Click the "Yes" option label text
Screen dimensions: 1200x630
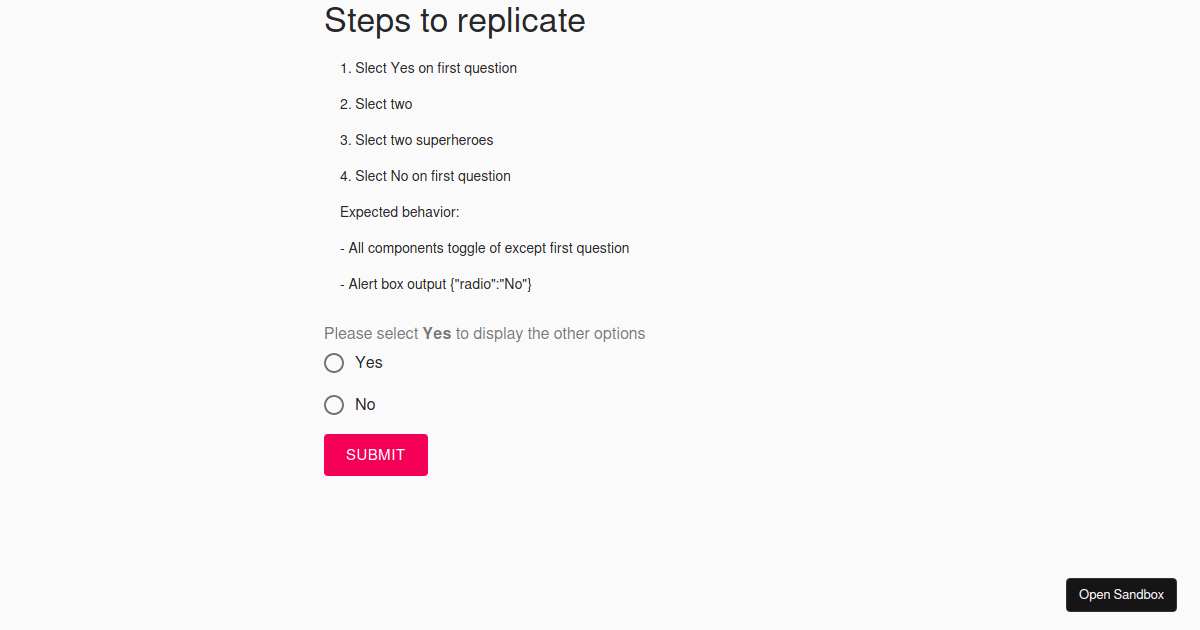[369, 363]
